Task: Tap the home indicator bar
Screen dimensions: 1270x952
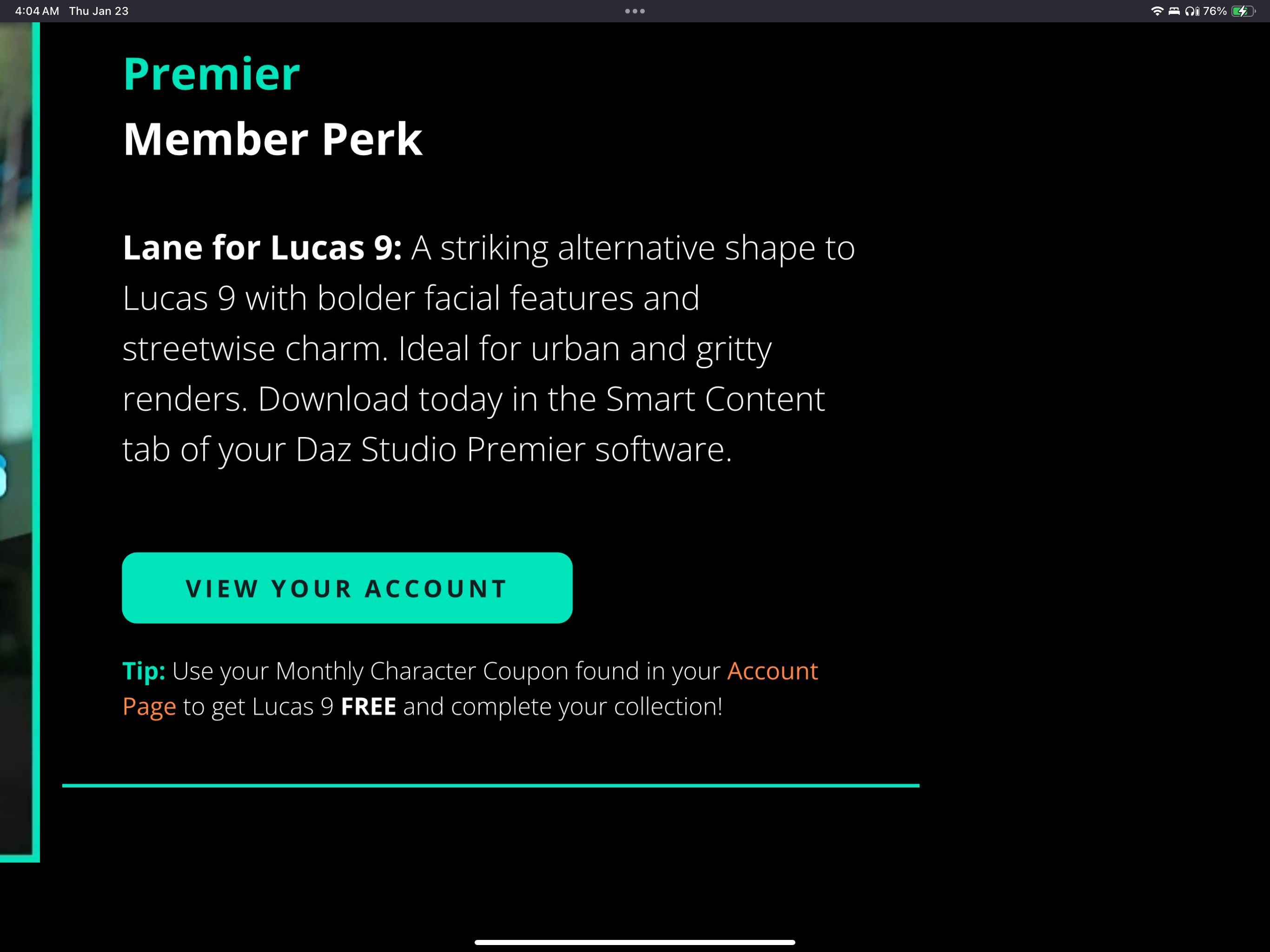Action: pos(635,942)
